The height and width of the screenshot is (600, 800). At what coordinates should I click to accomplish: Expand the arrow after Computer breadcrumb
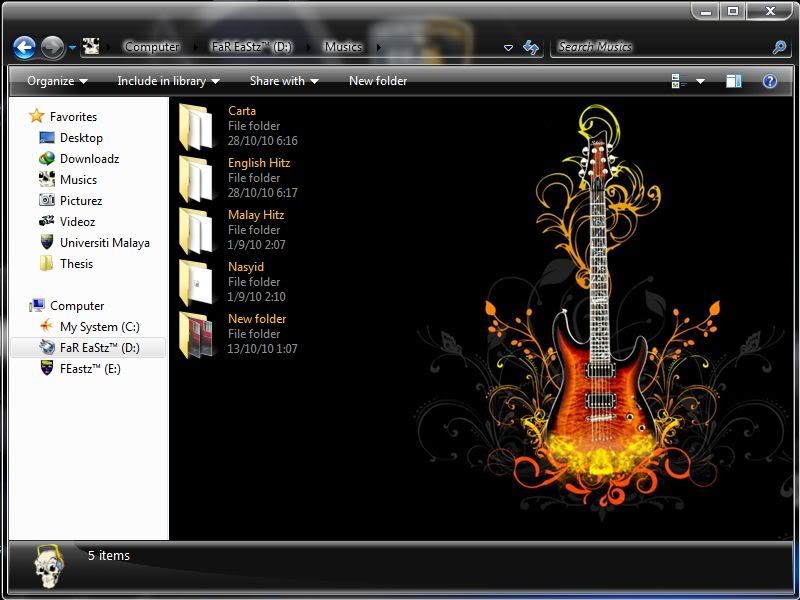point(195,47)
